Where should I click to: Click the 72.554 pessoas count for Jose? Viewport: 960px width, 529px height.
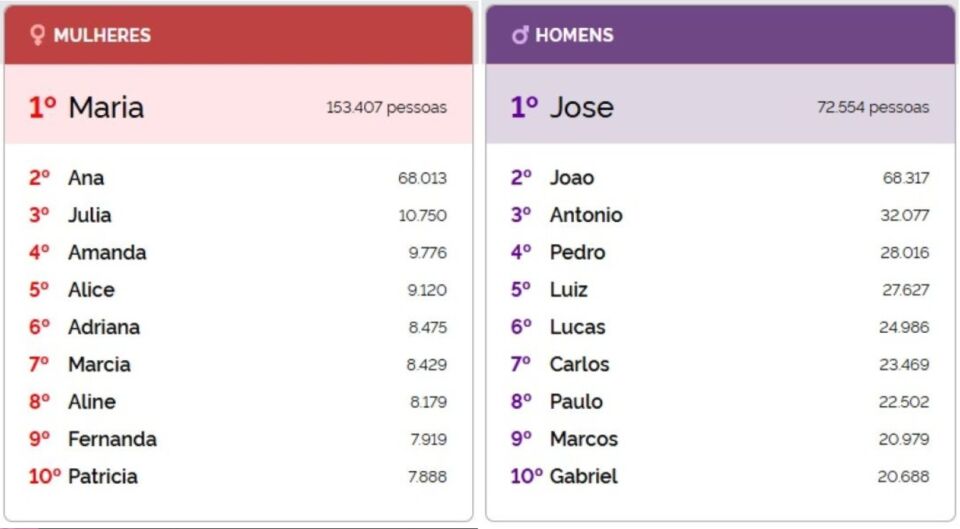[x=873, y=107]
